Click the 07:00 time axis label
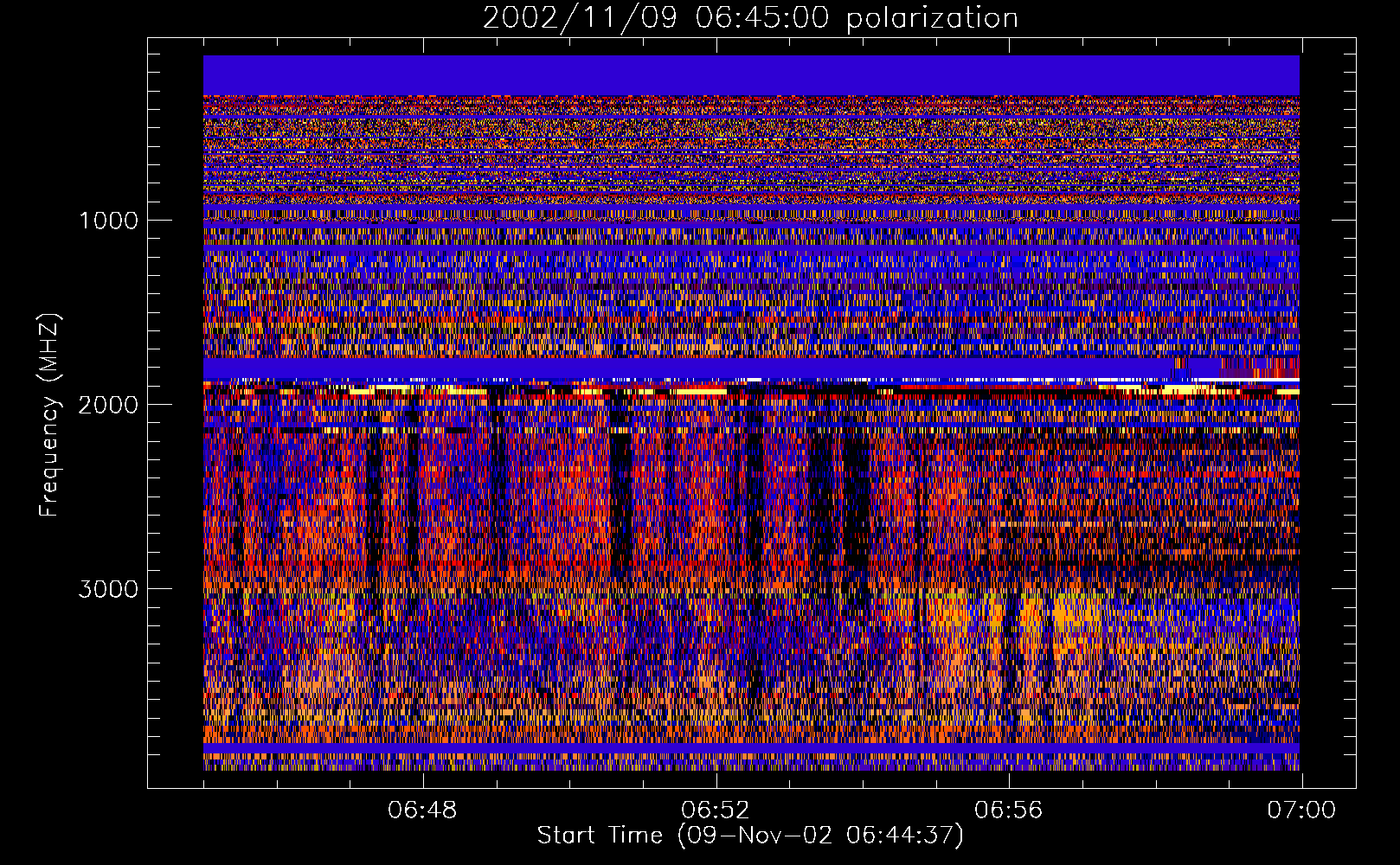Screen dimensions: 1400x865 point(1301,811)
